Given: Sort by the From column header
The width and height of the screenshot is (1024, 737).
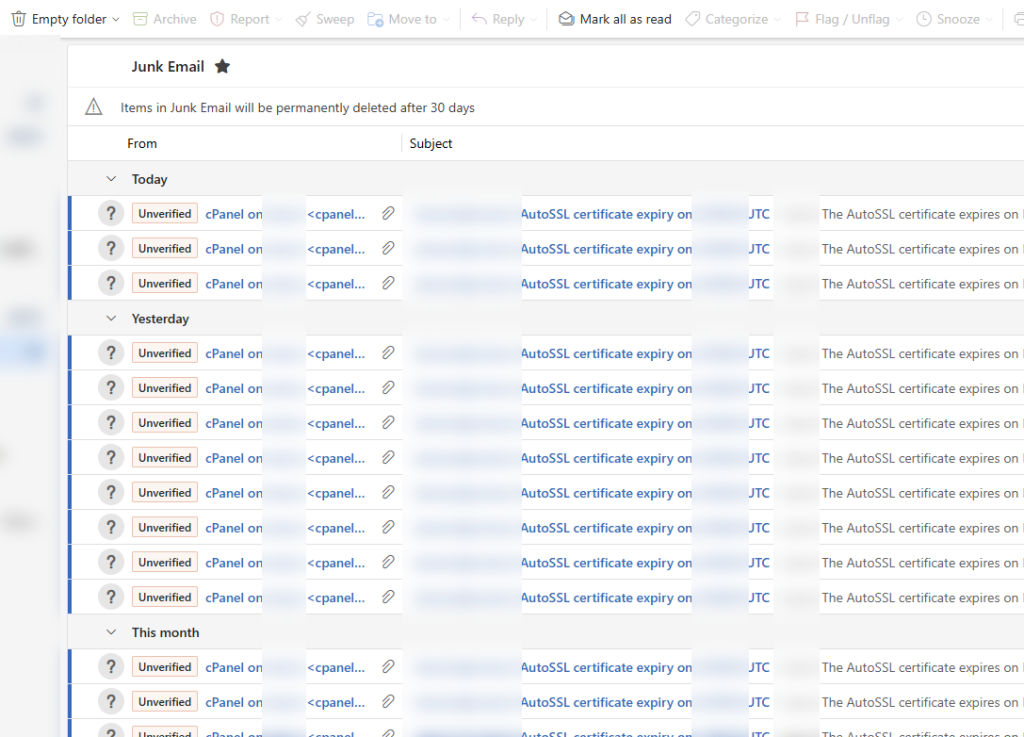Looking at the screenshot, I should click(142, 144).
